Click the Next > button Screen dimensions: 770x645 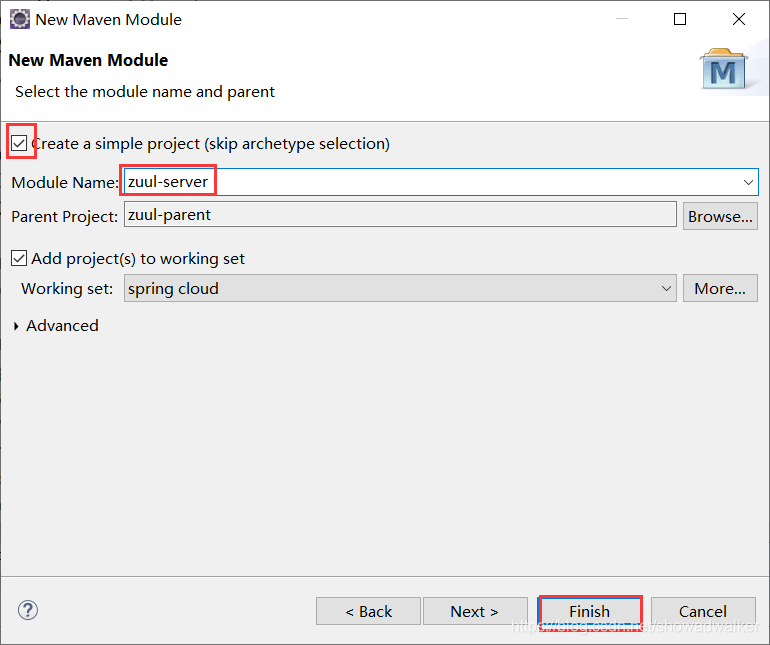click(x=475, y=611)
